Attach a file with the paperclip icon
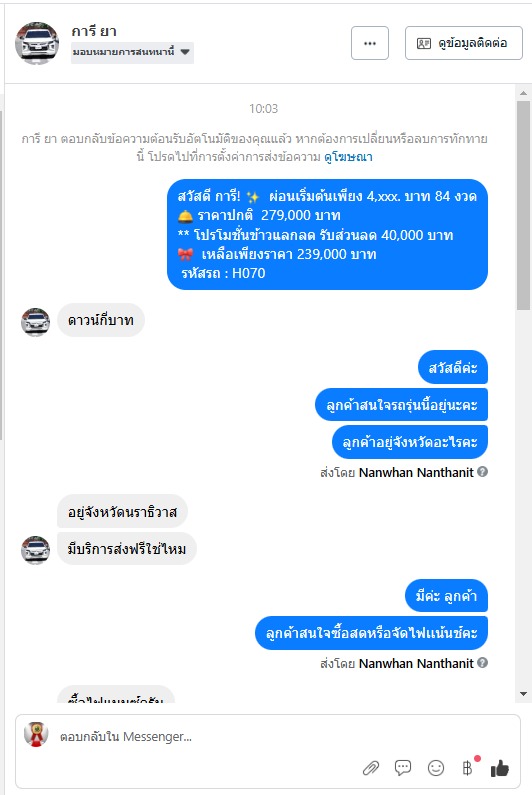Screen dimensions: 532x795 click(x=371, y=768)
